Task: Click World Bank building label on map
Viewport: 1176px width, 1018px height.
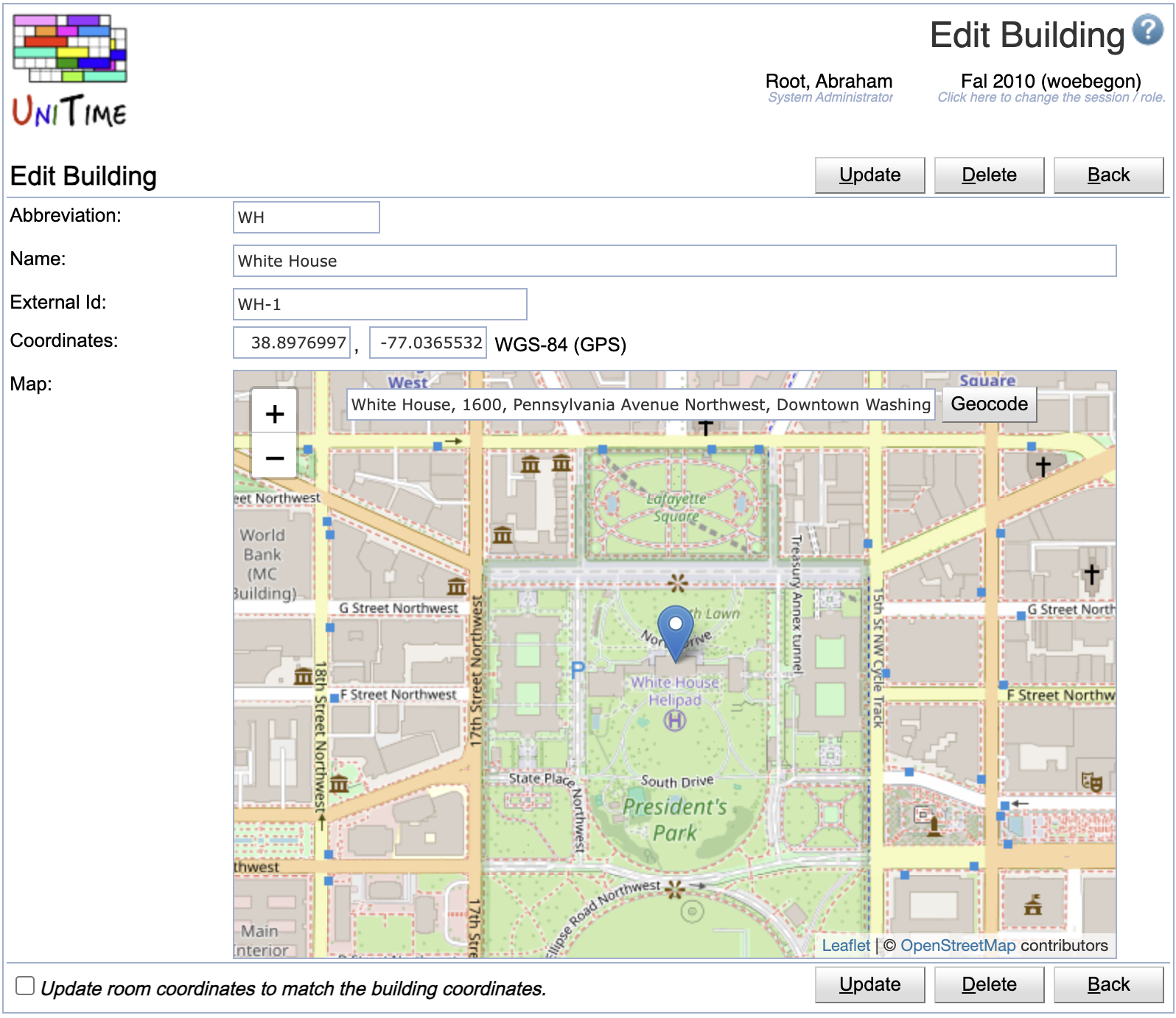Action: [x=265, y=564]
